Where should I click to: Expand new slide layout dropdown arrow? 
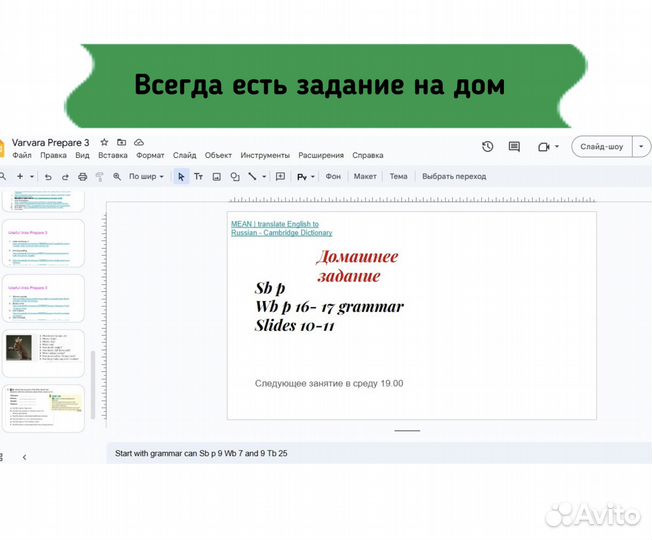coord(32,177)
